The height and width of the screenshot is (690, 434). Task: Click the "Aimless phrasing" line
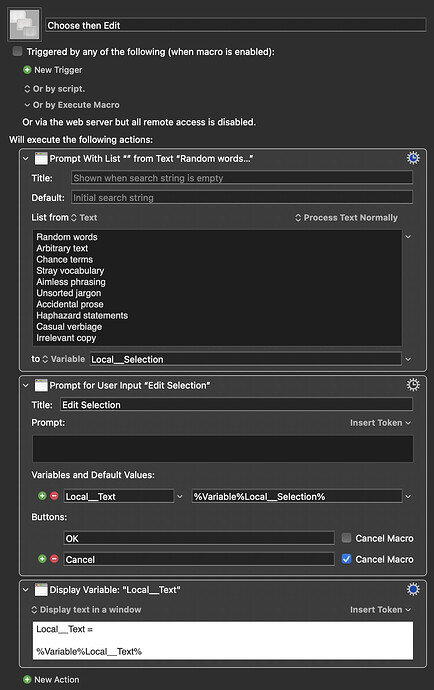(71, 282)
